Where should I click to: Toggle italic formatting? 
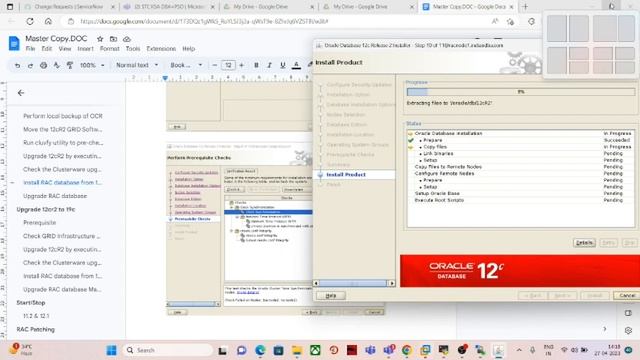269,65
